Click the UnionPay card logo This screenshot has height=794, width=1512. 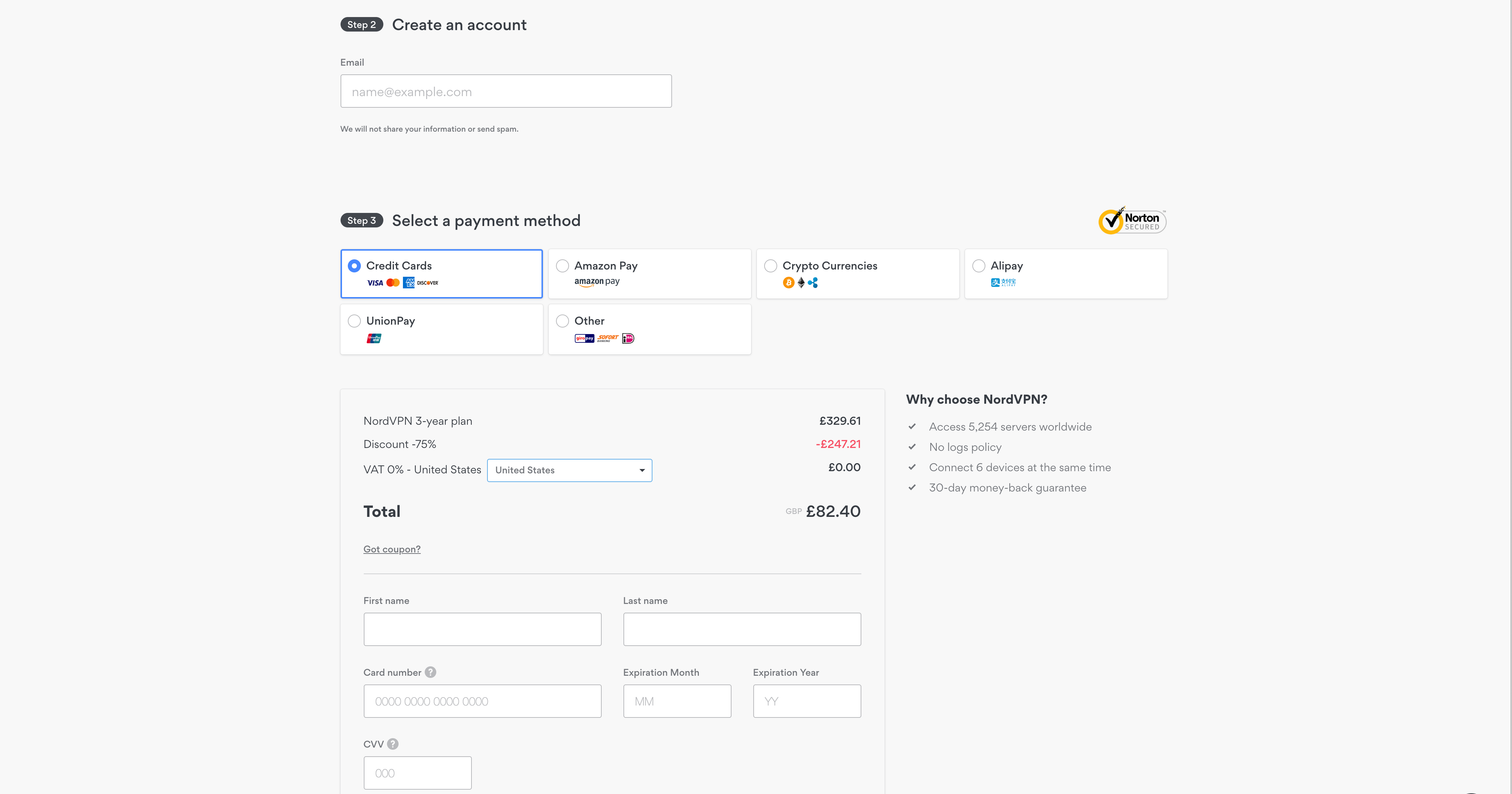click(374, 338)
